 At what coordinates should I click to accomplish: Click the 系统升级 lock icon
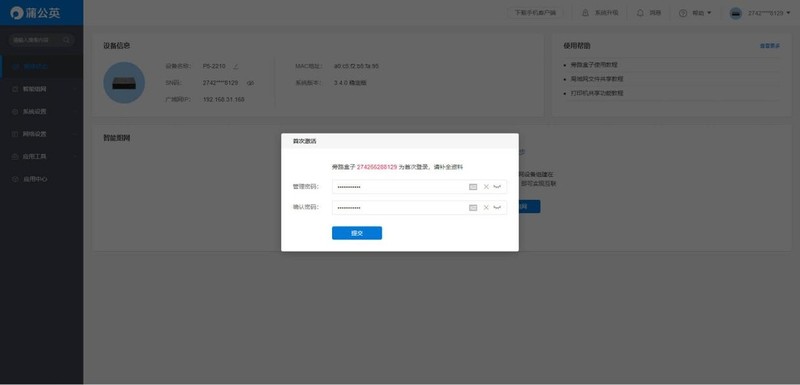pyautogui.click(x=585, y=13)
